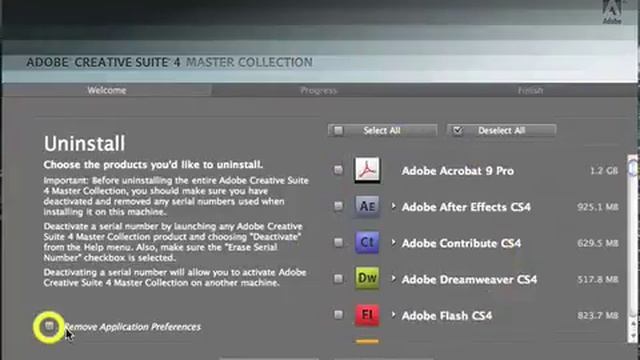
Task: Open the Progress step tab
Action: (x=318, y=90)
